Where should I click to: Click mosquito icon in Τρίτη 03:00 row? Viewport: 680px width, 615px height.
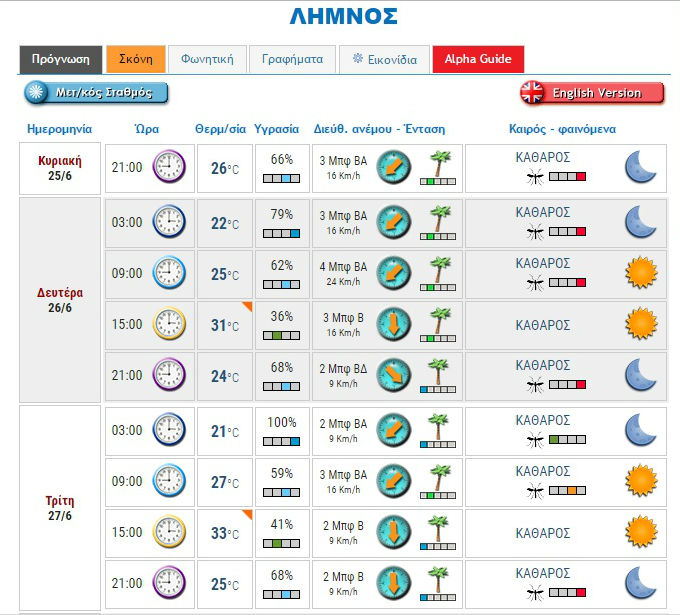(x=535, y=441)
